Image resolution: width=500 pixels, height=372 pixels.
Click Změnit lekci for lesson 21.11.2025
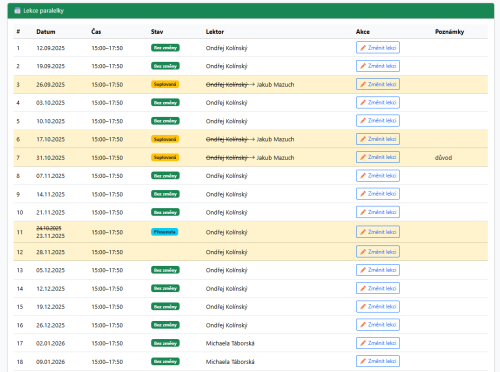click(x=378, y=212)
